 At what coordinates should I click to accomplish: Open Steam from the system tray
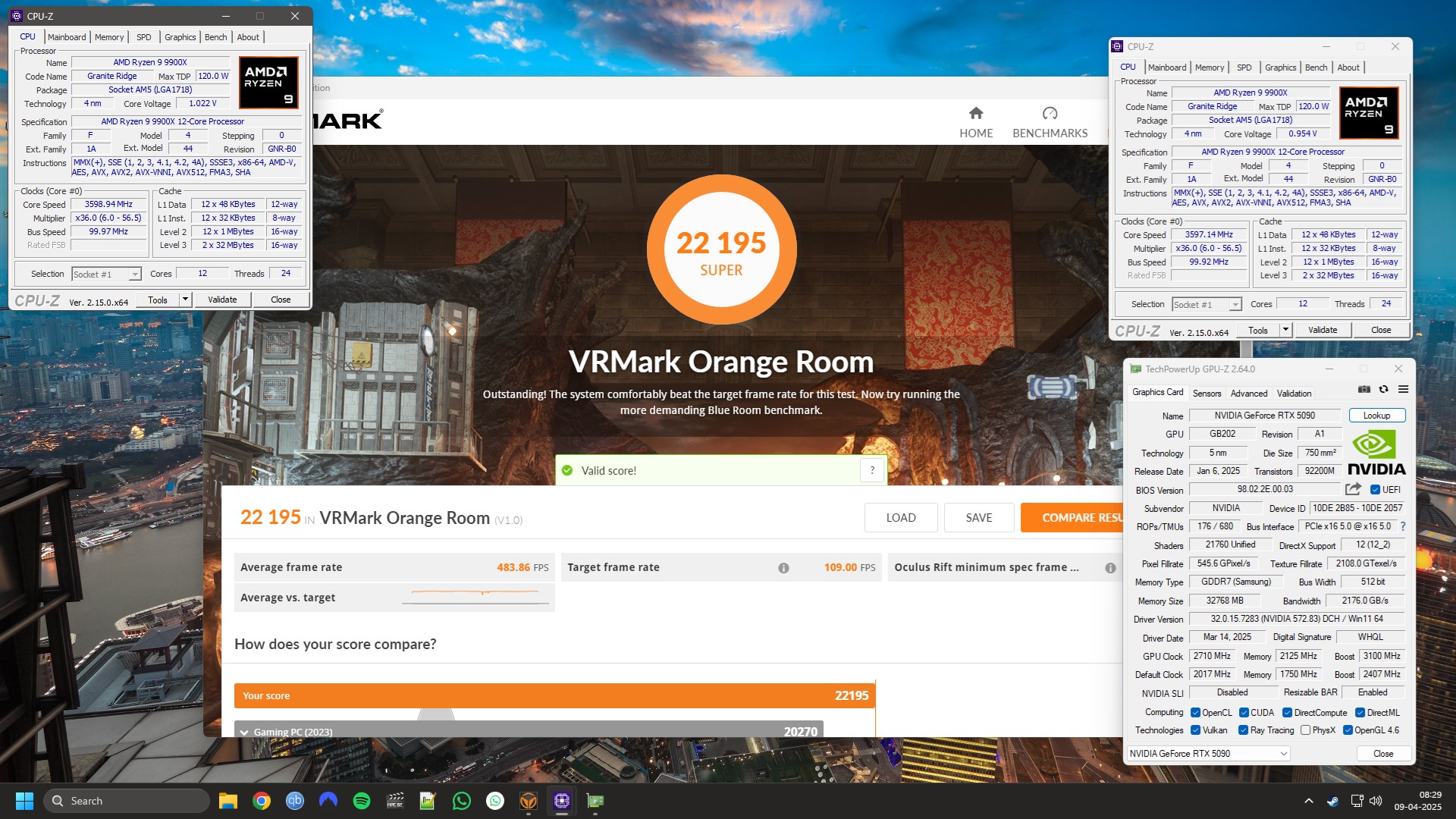coord(1332,801)
